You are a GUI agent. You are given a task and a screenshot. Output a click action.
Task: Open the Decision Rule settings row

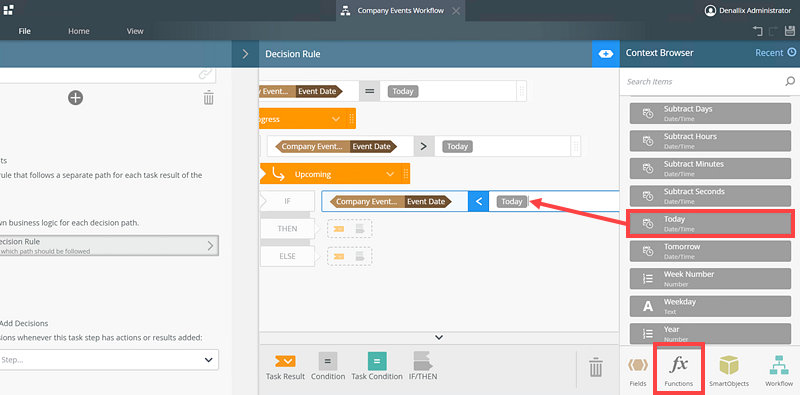pyautogui.click(x=109, y=245)
